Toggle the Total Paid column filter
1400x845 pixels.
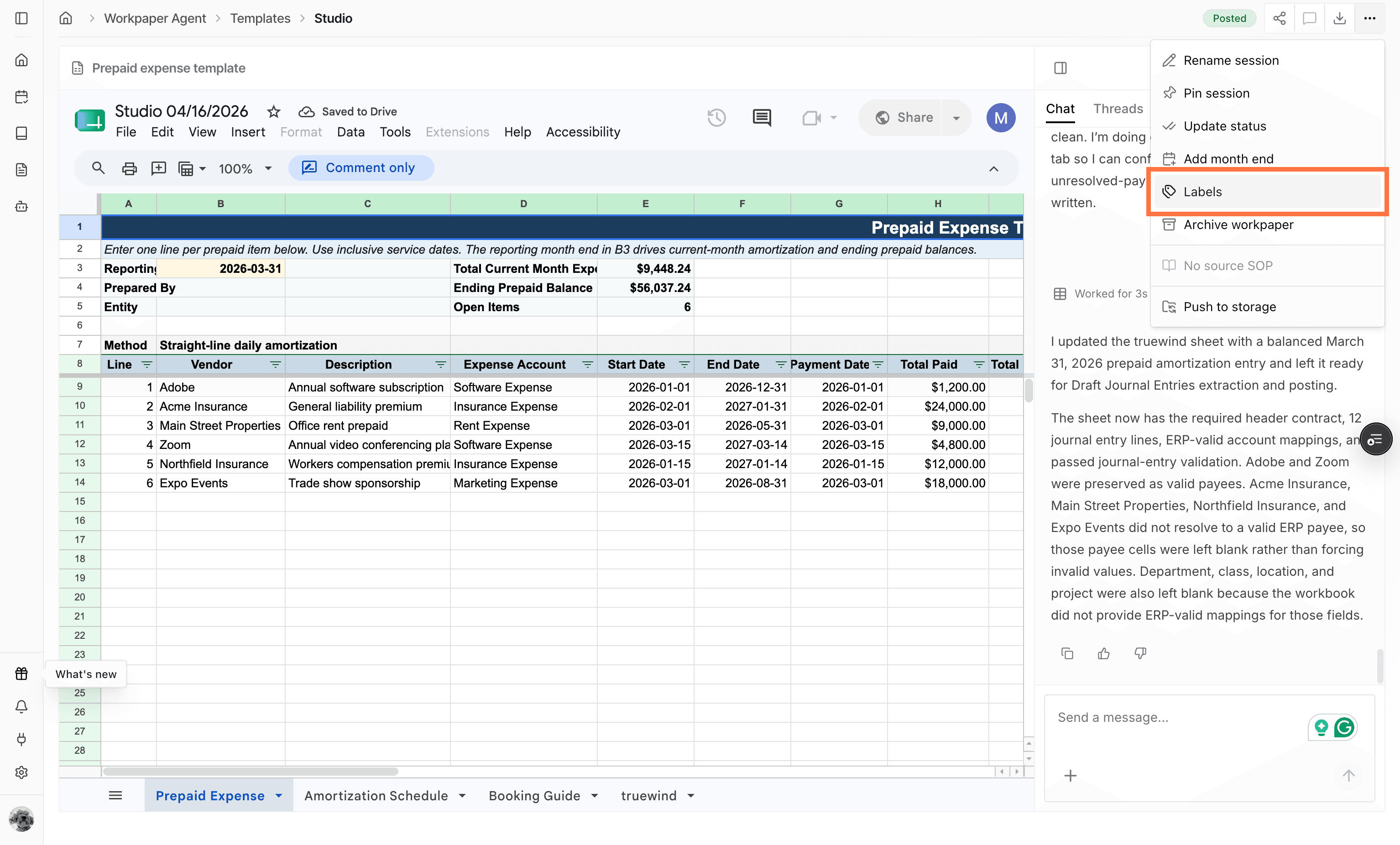tap(979, 364)
